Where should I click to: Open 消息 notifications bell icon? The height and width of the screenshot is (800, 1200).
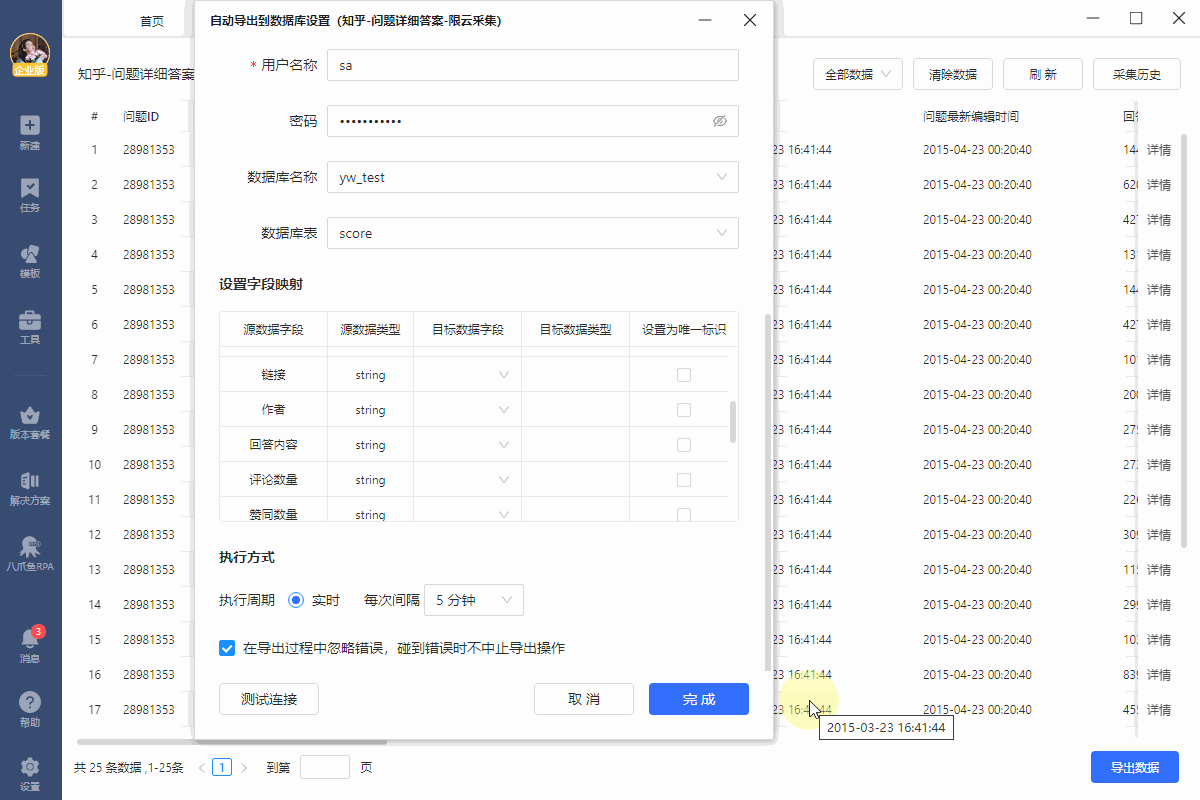tap(30, 645)
